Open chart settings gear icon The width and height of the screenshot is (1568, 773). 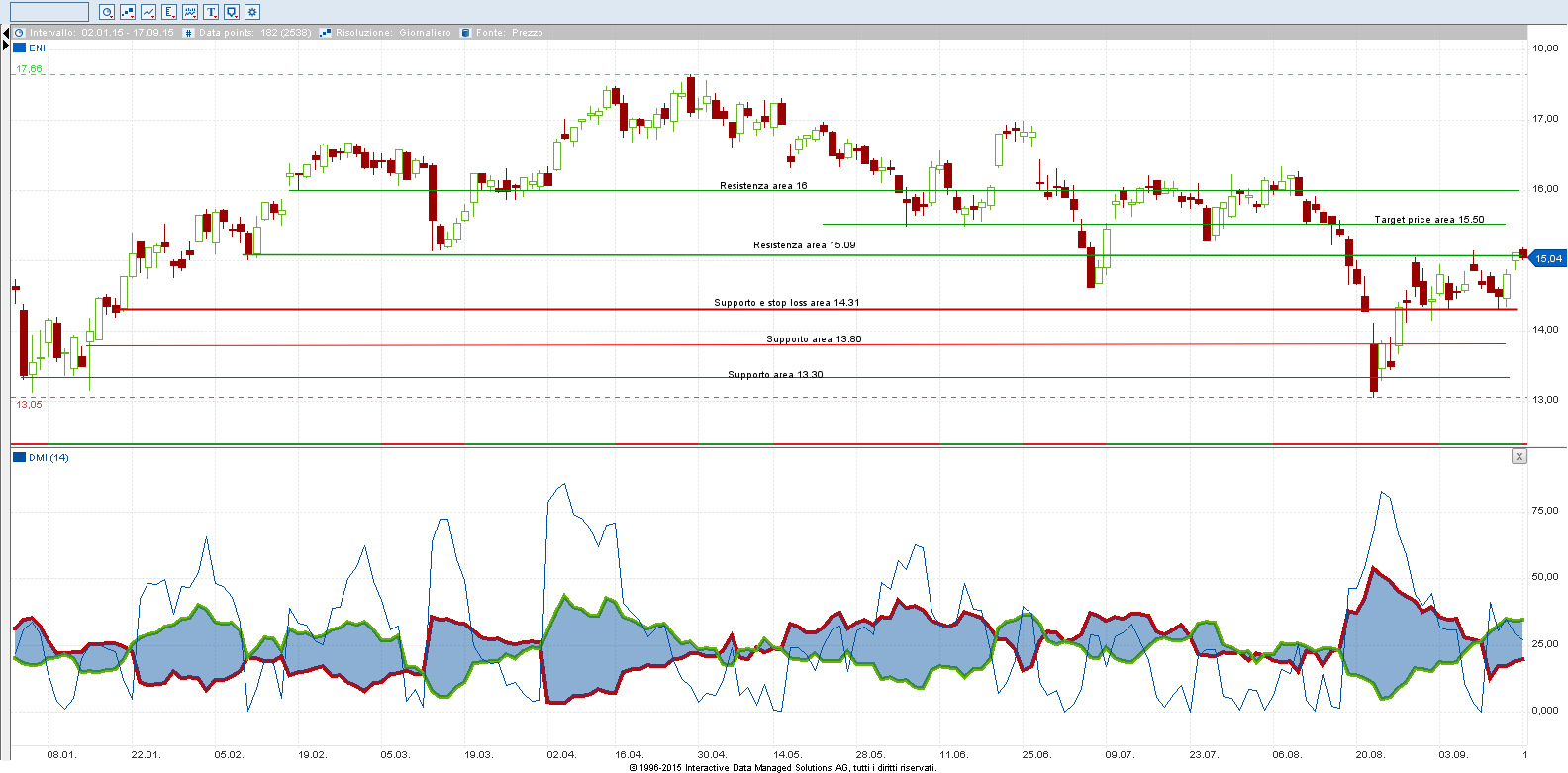(x=252, y=12)
